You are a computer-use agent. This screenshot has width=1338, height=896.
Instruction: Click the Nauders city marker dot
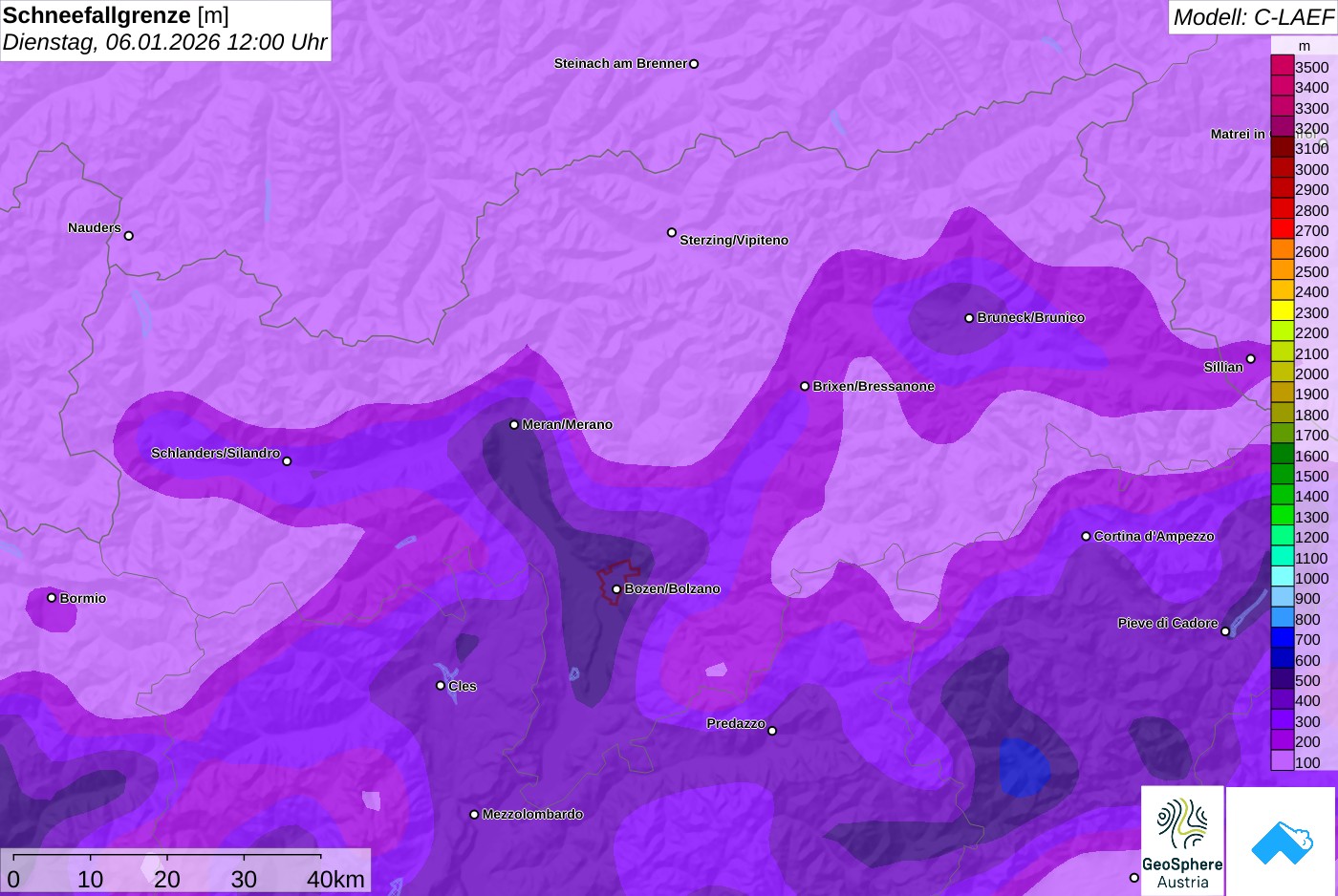(x=129, y=235)
